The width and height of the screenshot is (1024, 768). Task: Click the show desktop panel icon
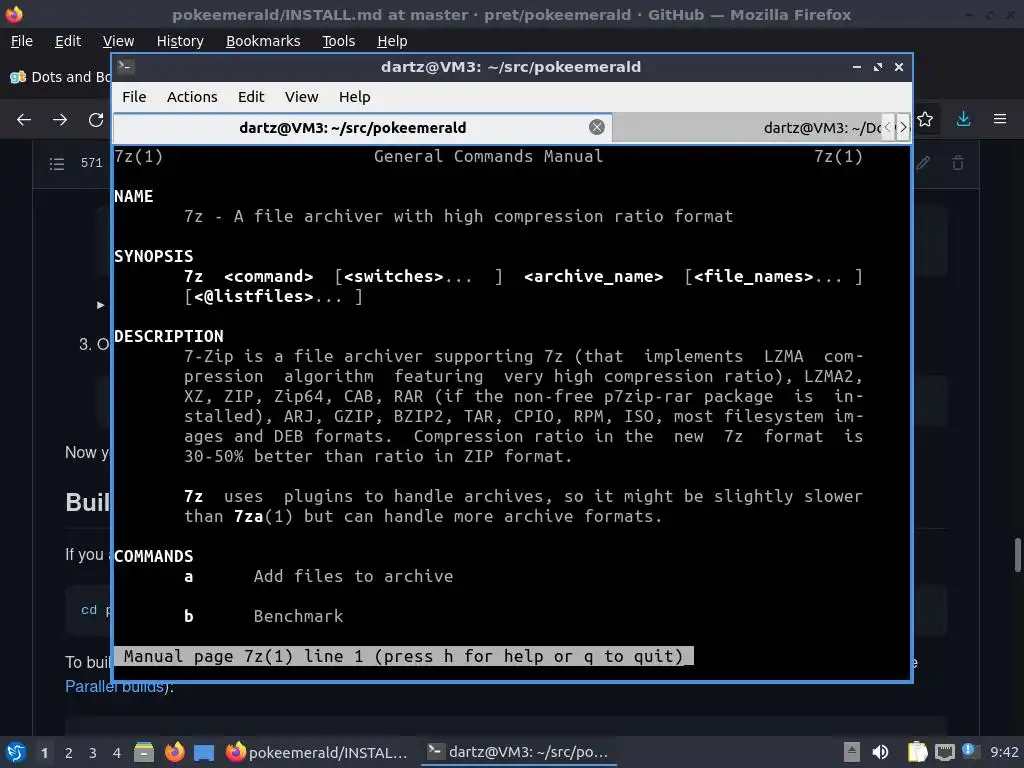click(204, 752)
